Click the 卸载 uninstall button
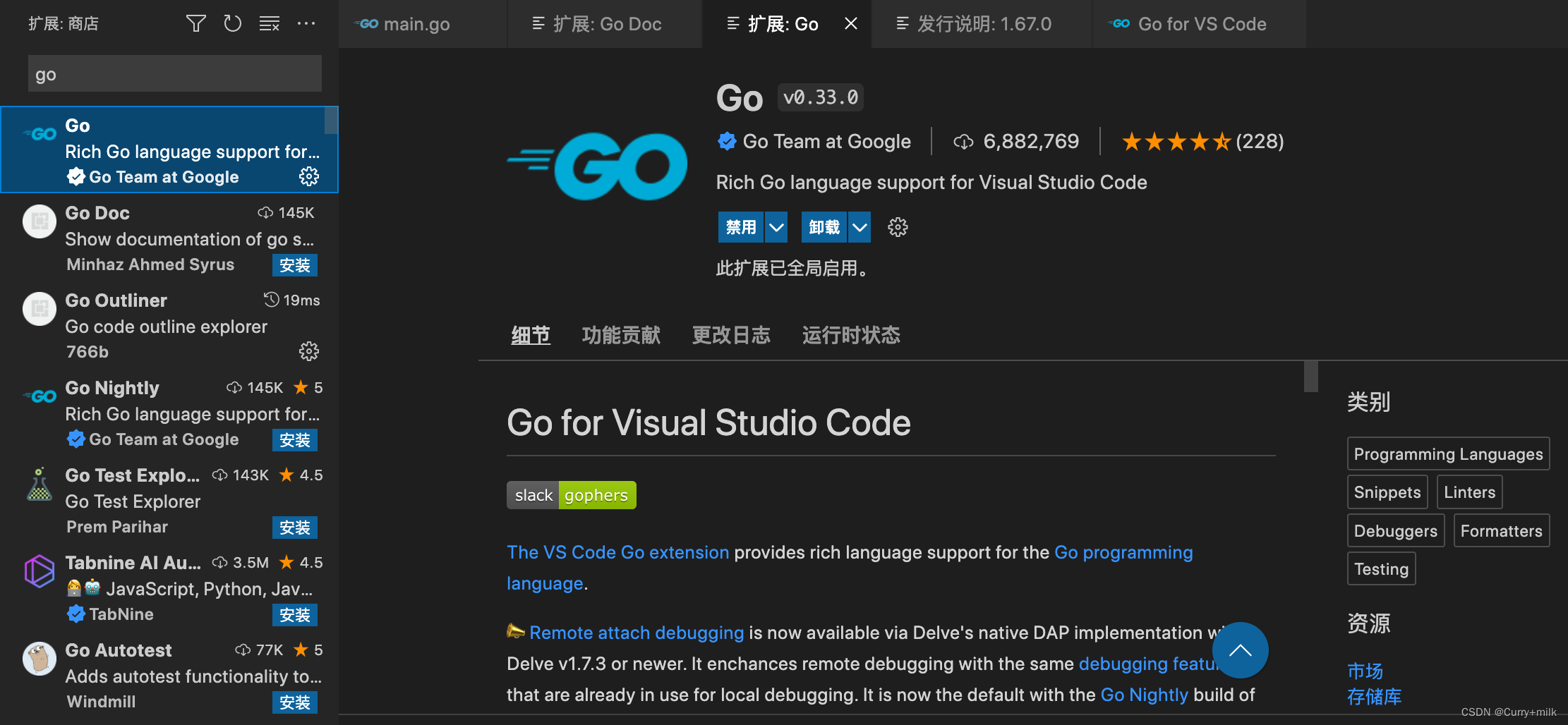The height and width of the screenshot is (725, 1568). click(x=824, y=227)
